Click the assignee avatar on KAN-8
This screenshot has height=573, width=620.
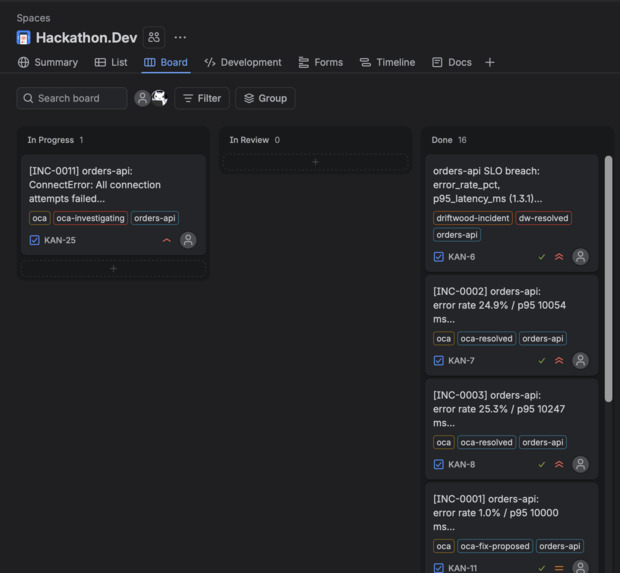(x=580, y=464)
